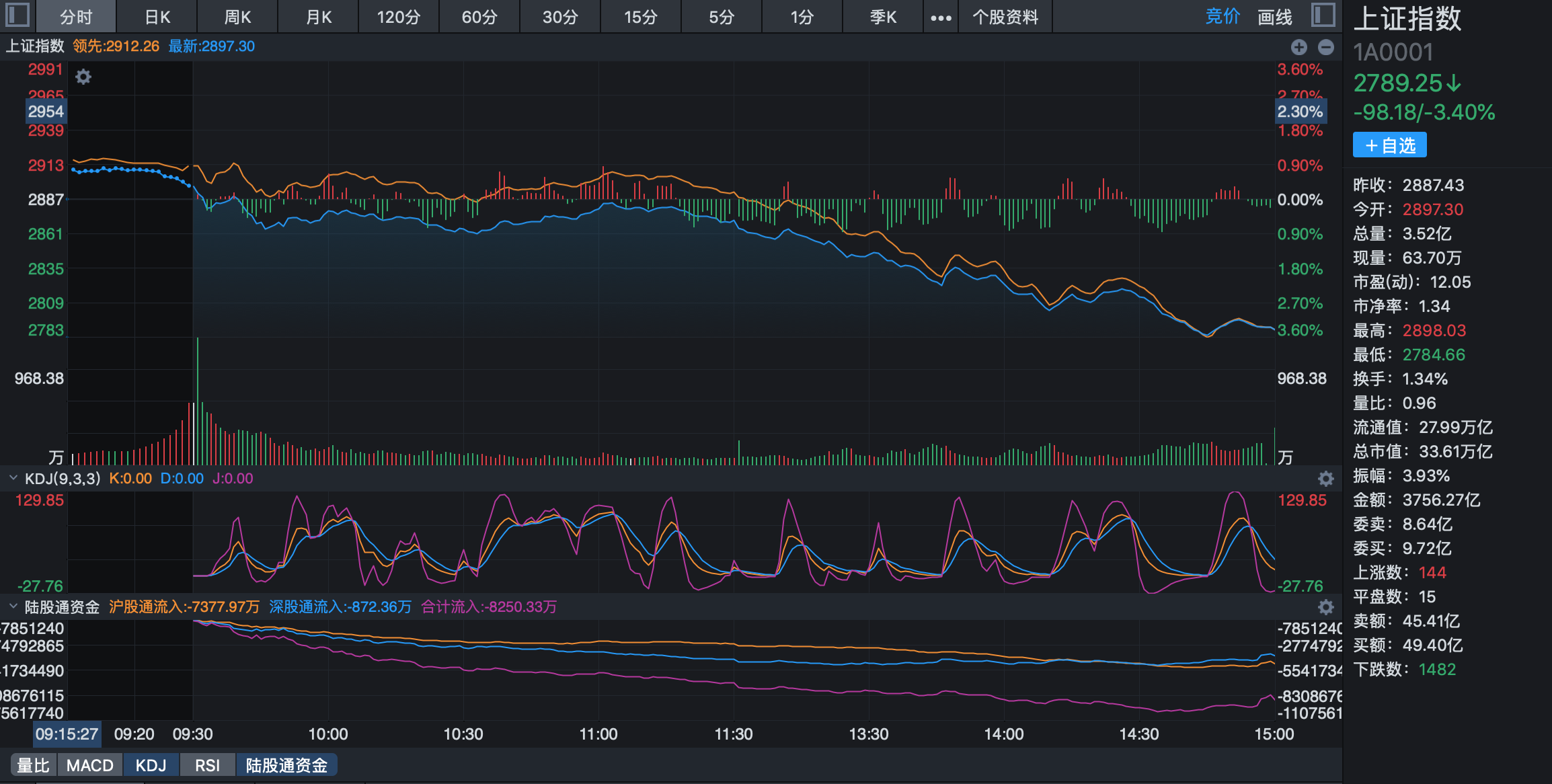This screenshot has height=784, width=1552.
Task: Toggle the MACD indicator
Action: [90, 765]
